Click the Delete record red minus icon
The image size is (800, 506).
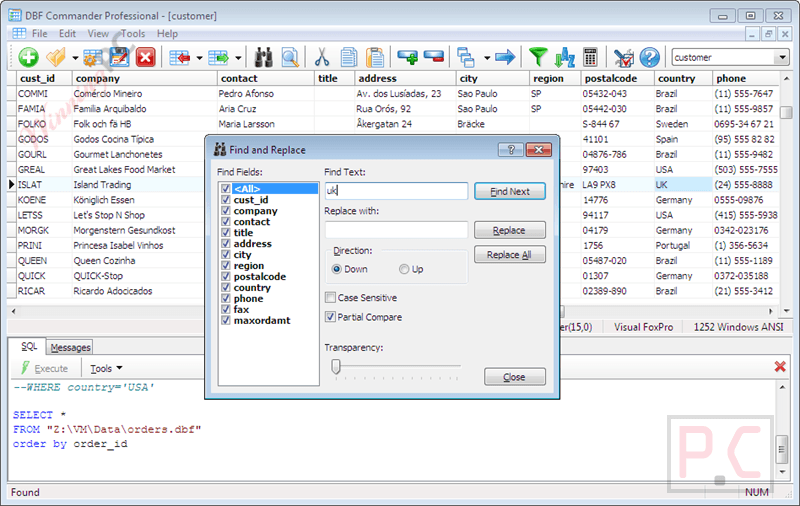(x=434, y=57)
